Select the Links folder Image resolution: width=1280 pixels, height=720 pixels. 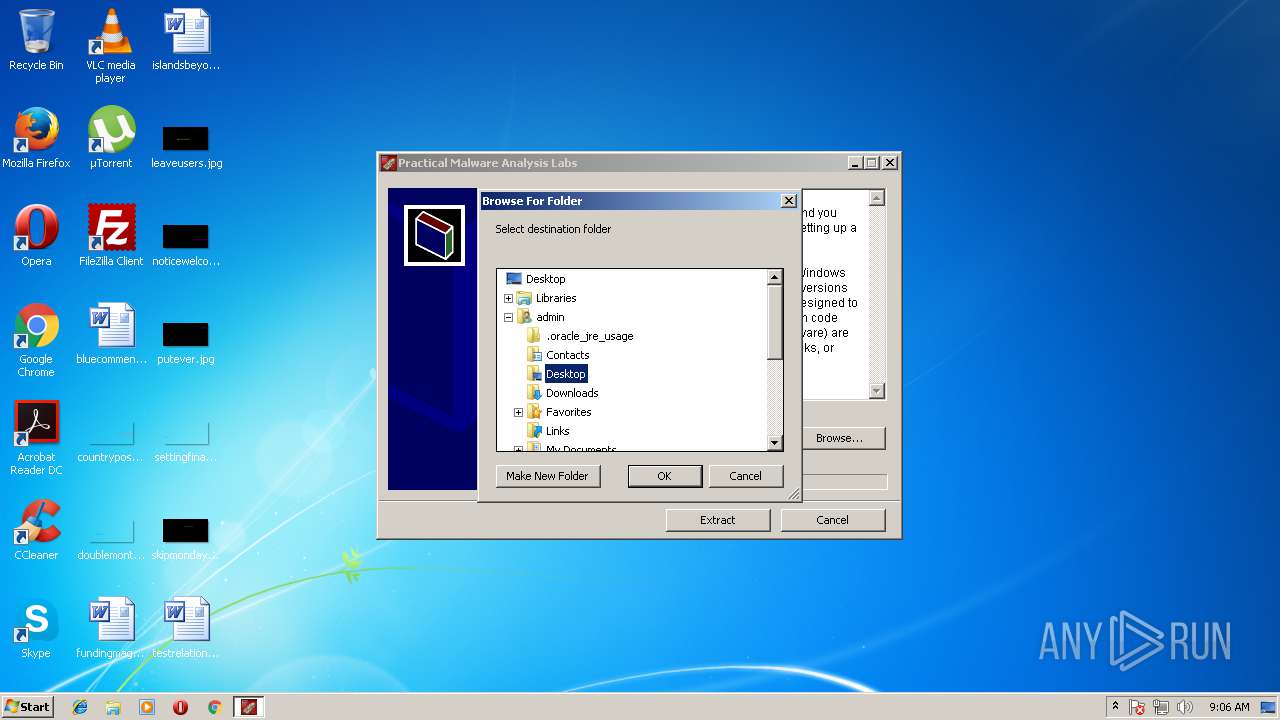(x=557, y=431)
